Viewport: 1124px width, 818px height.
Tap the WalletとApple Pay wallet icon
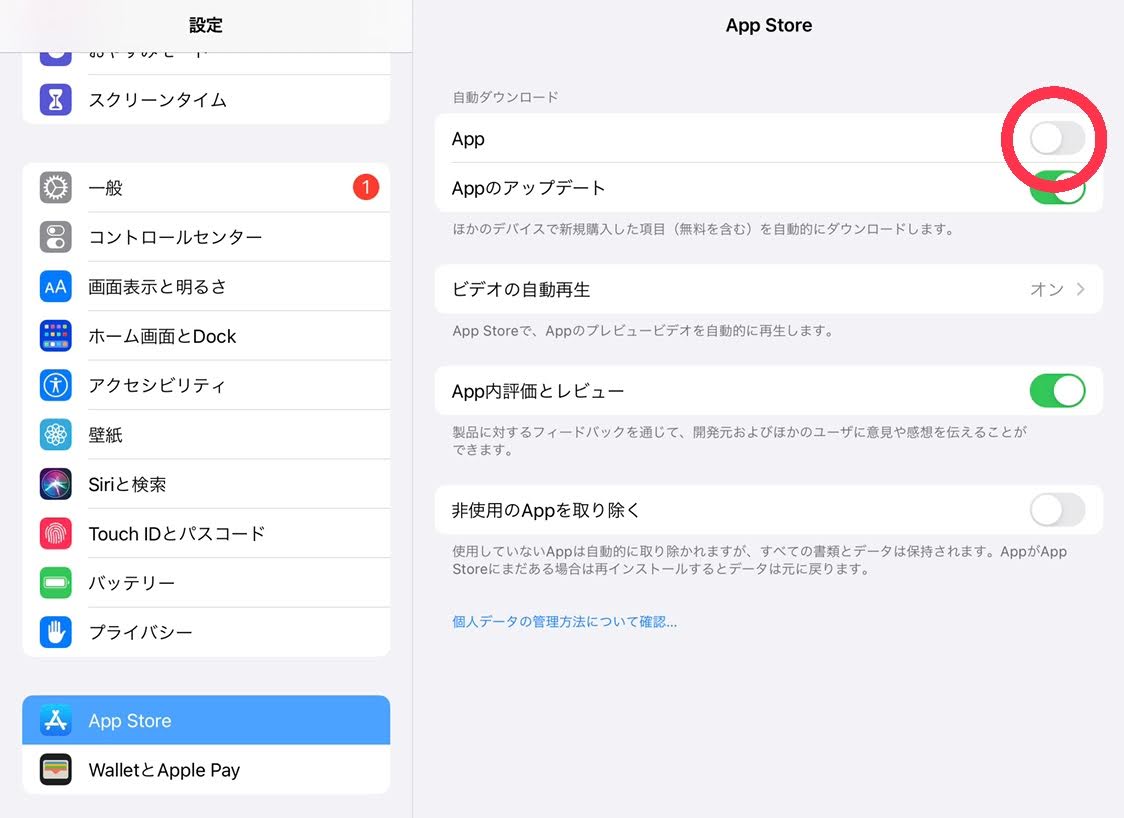(x=55, y=770)
